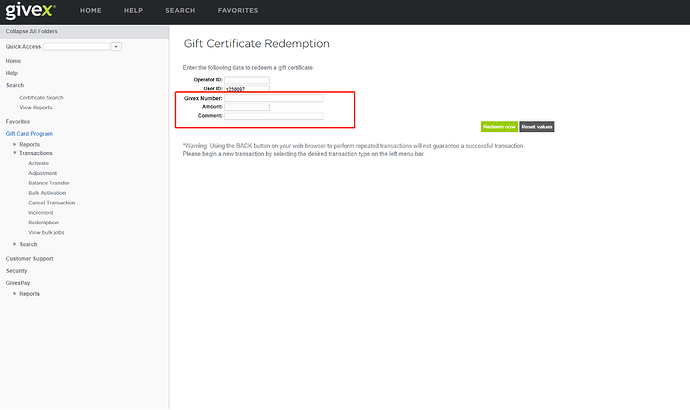The height and width of the screenshot is (410, 690).
Task: Focus the Comment input field
Action: 274,116
